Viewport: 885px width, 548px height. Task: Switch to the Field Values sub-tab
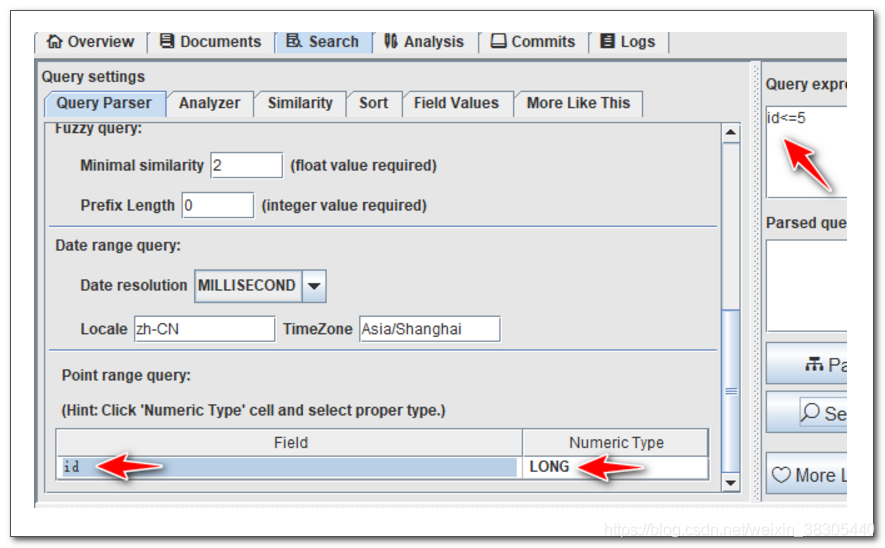[457, 103]
